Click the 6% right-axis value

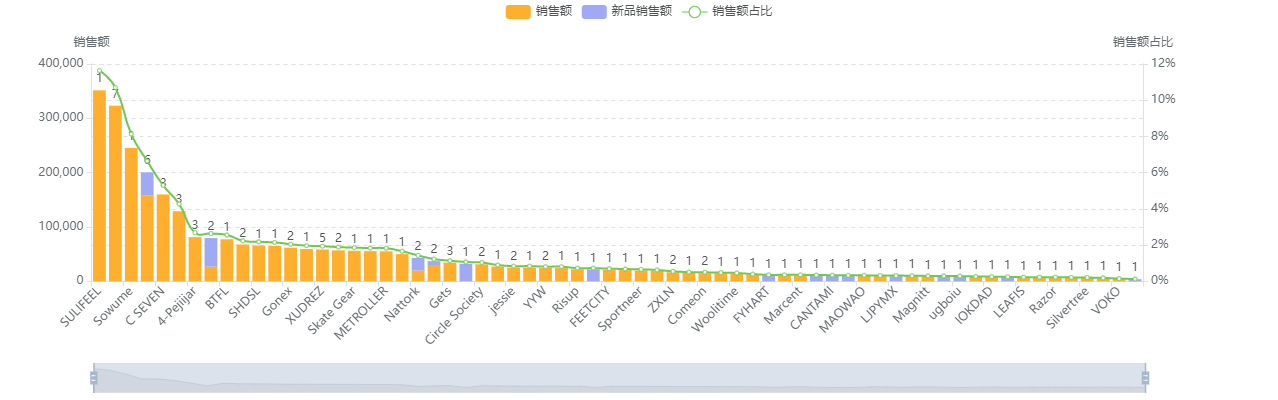tap(1161, 172)
